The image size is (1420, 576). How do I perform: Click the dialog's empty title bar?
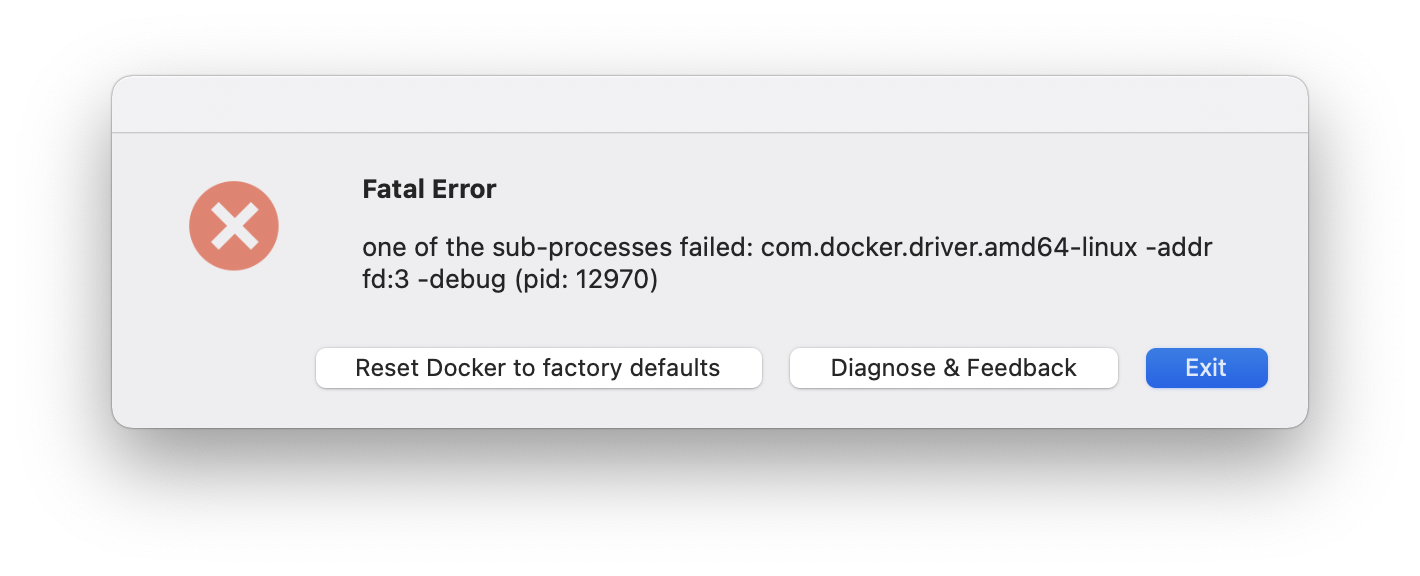pos(709,104)
